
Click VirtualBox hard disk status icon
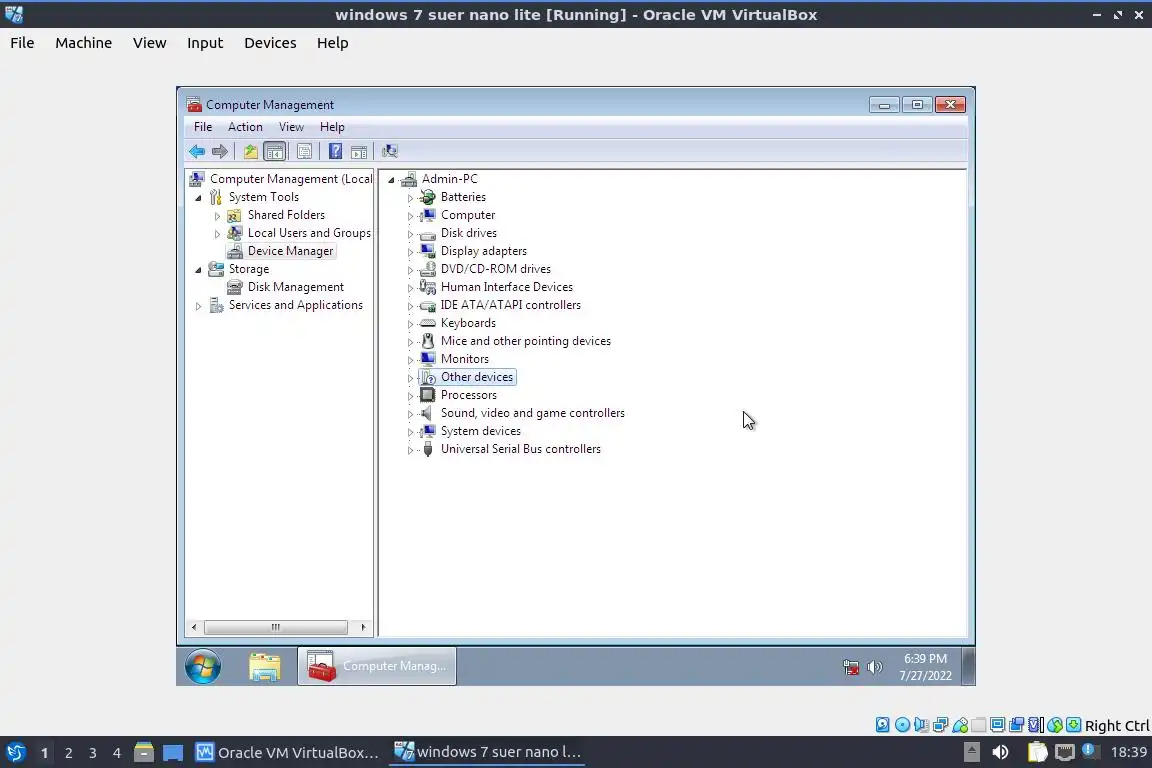pyautogui.click(x=882, y=725)
